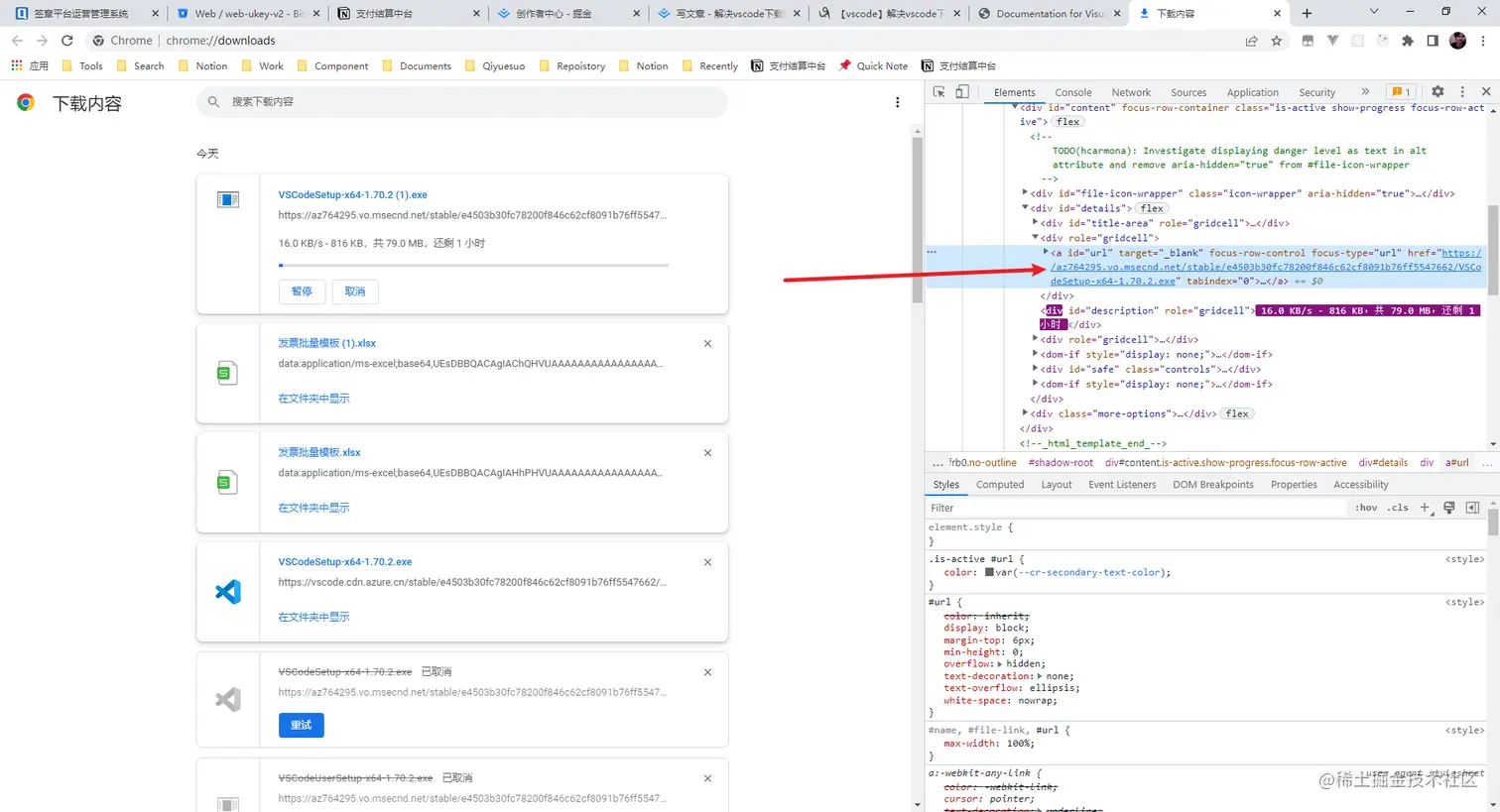1500x812 pixels.
Task: Click the share page icon in address bar
Action: 1251,41
